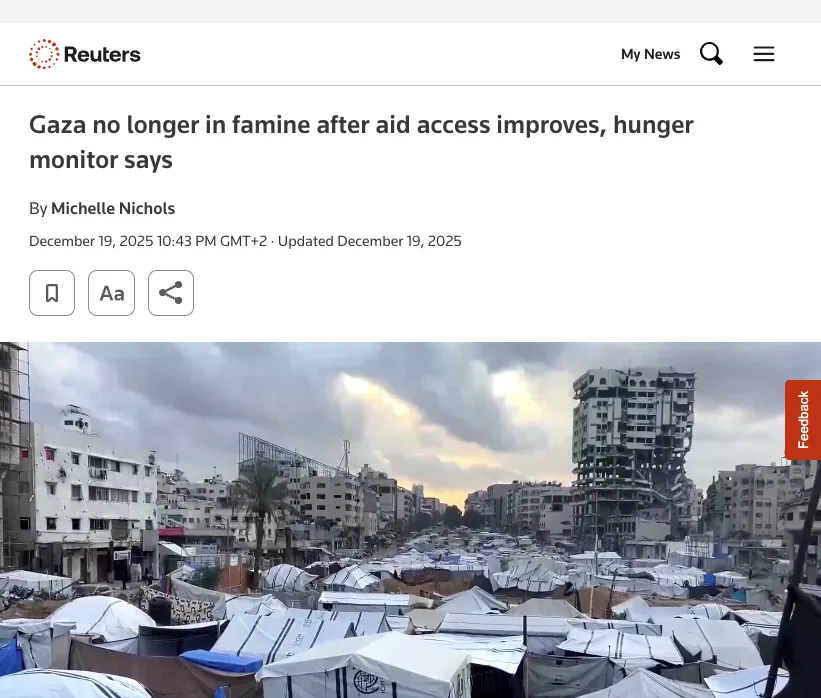The image size is (821, 698).
Task: Open the hamburger menu icon
Action: tap(764, 54)
